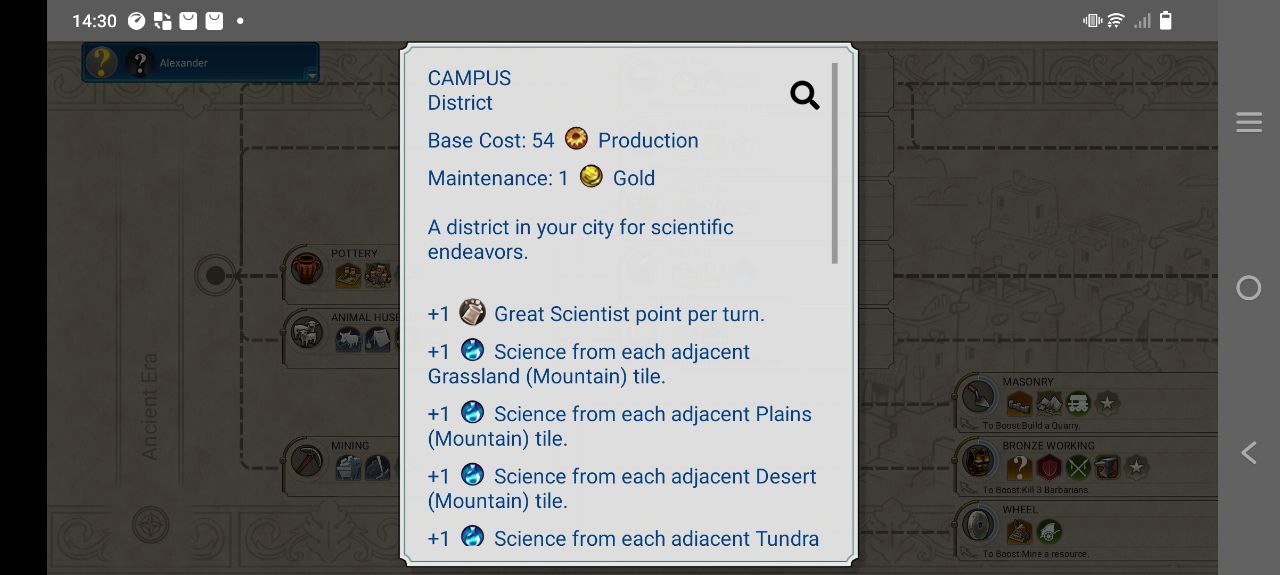Tap the question mark icon beside Alexander

tap(141, 62)
